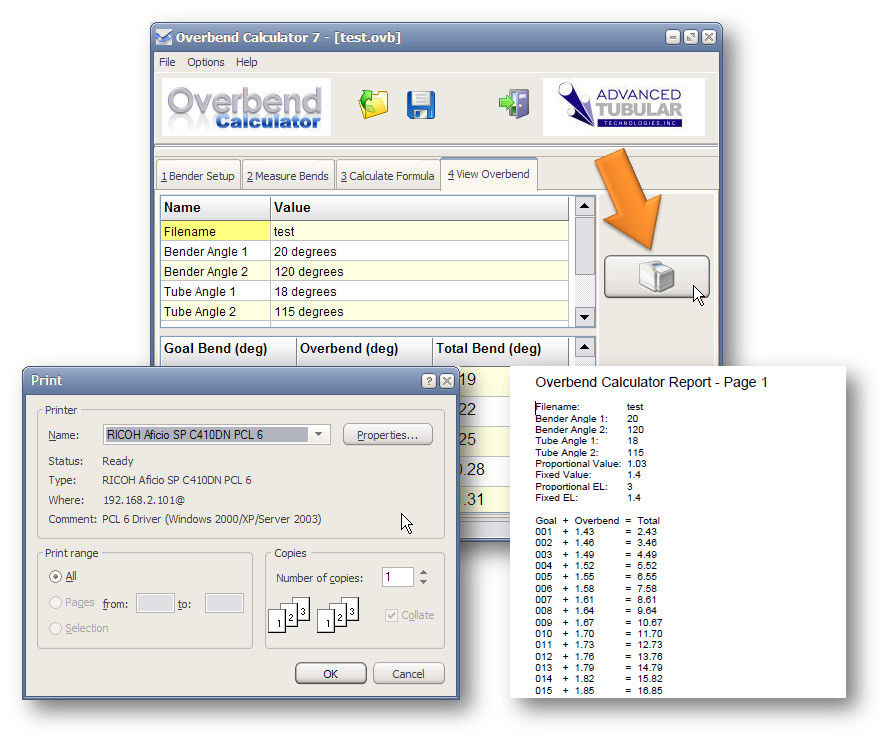Click Cancel in the Print dialog
This screenshot has width=888, height=742.
tap(408, 673)
